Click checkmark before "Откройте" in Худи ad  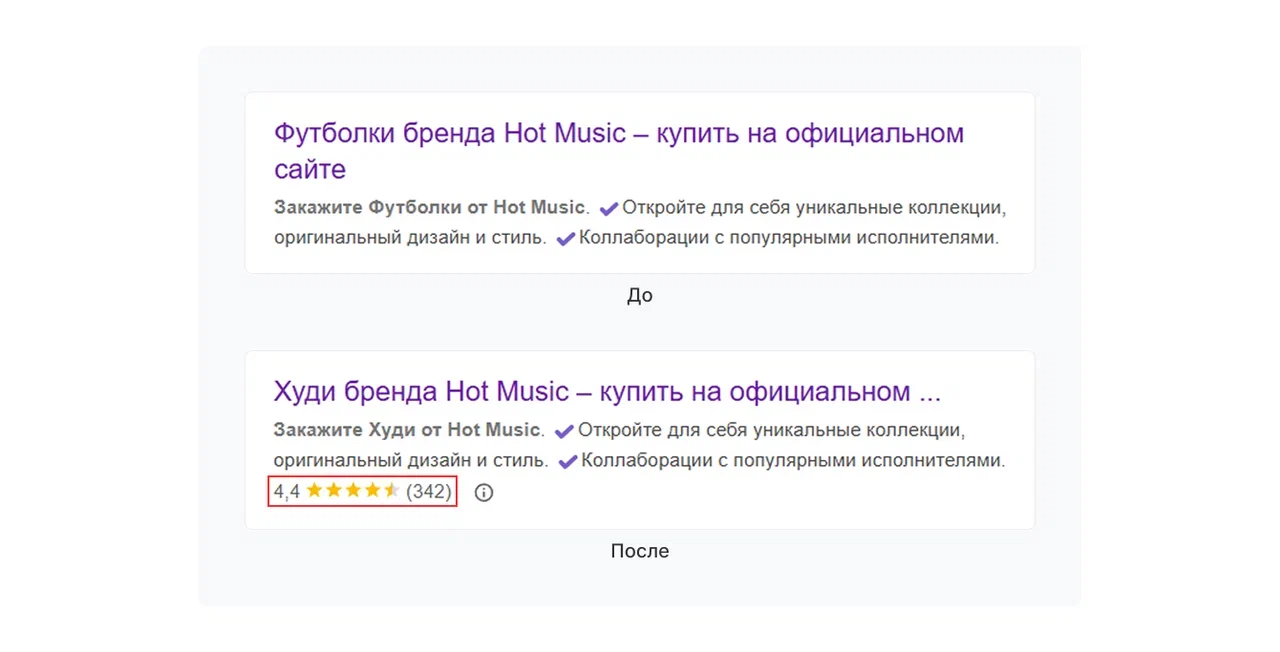[564, 431]
